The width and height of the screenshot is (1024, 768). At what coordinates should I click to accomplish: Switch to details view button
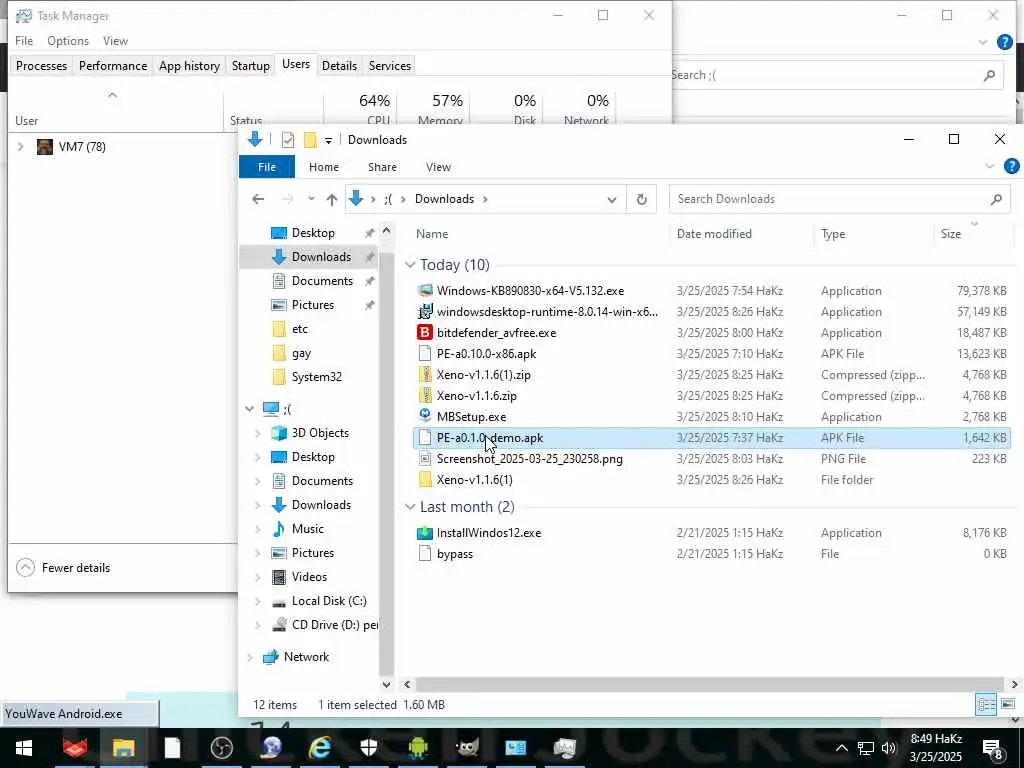click(986, 704)
